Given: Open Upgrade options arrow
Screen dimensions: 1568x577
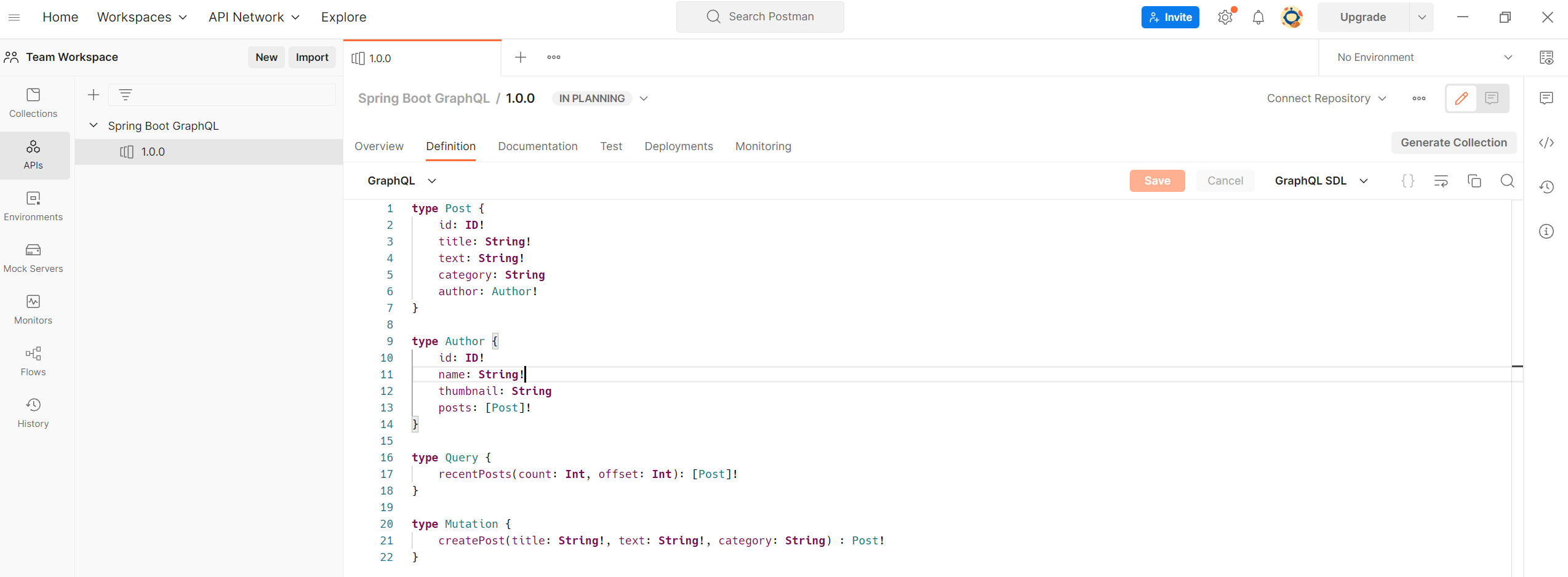Looking at the screenshot, I should 1422,17.
